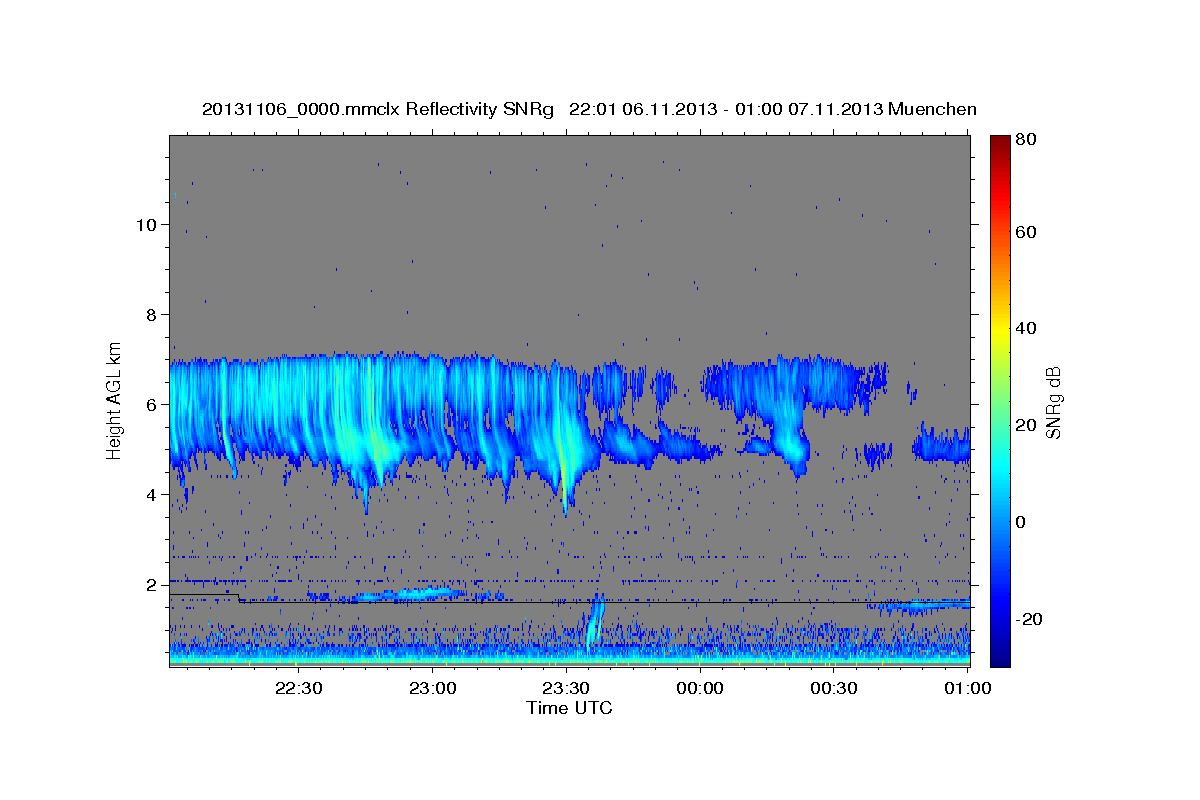Click the 00:00 time tick label
Screen dimensions: 1200x800
[x=700, y=689]
